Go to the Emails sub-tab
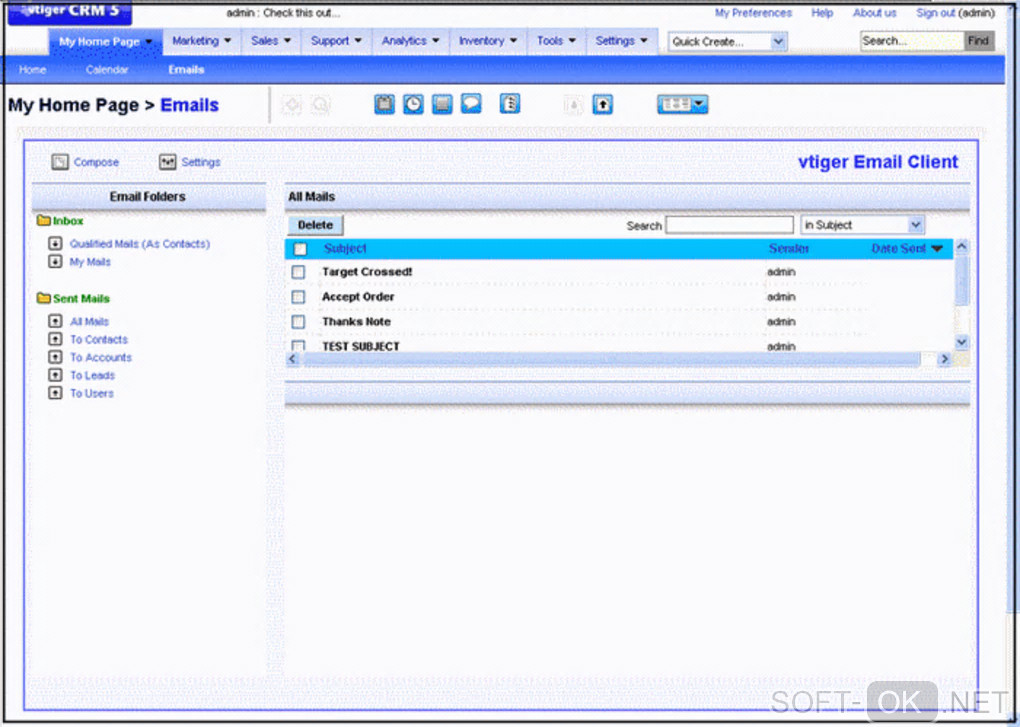The image size is (1020, 727). point(186,70)
